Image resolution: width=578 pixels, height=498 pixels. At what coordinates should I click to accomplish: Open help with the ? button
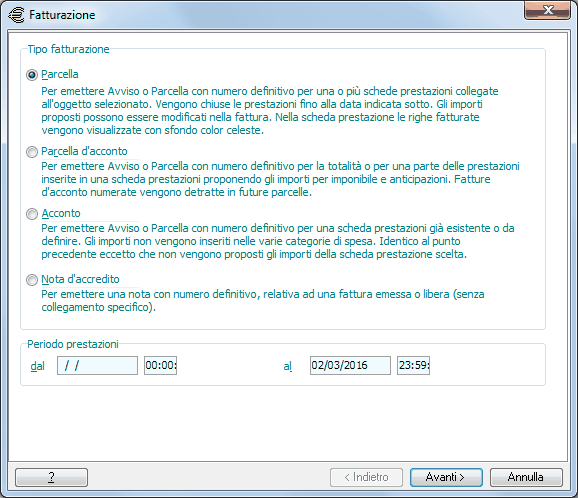(x=52, y=477)
